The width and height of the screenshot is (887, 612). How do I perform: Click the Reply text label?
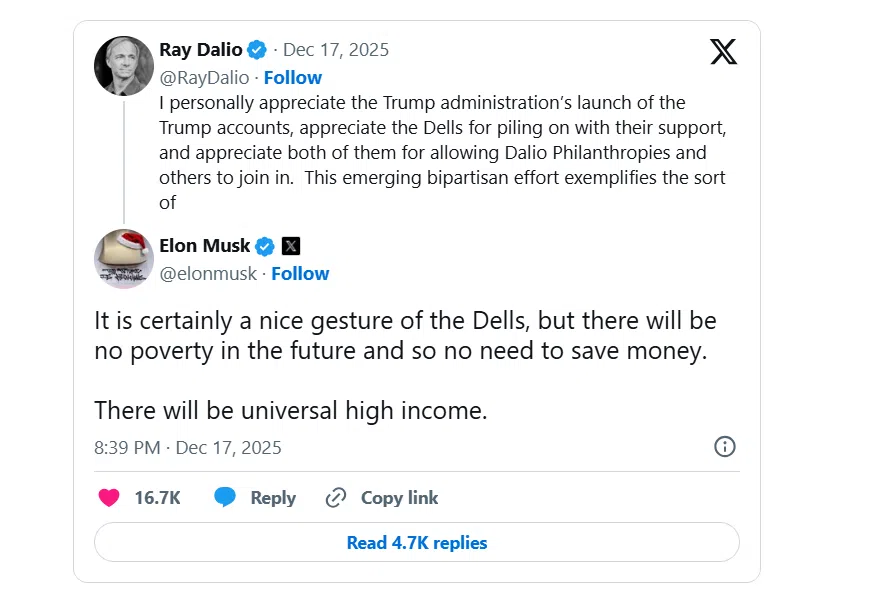[x=273, y=498]
